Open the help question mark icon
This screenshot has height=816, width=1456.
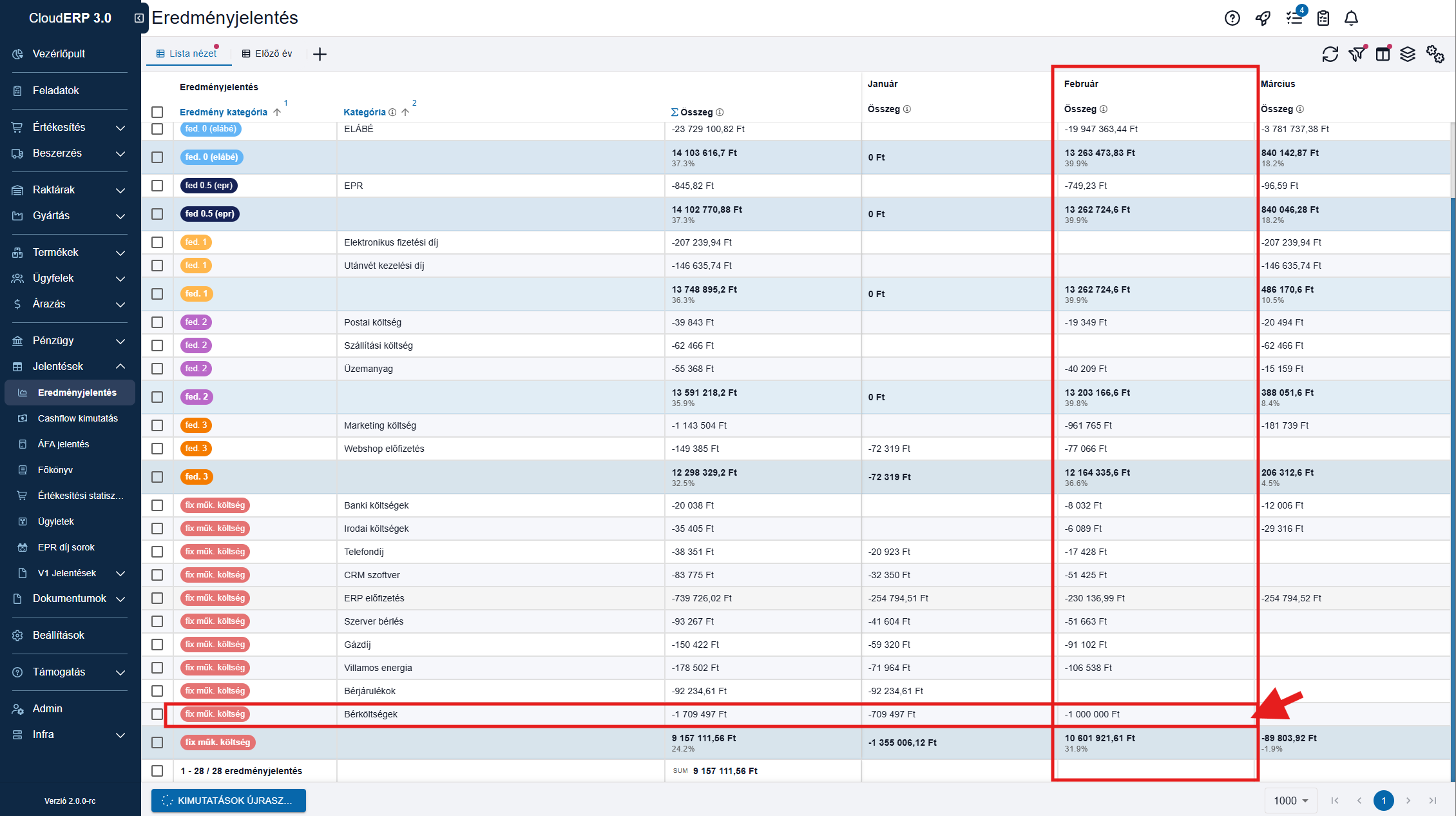pos(1232,18)
